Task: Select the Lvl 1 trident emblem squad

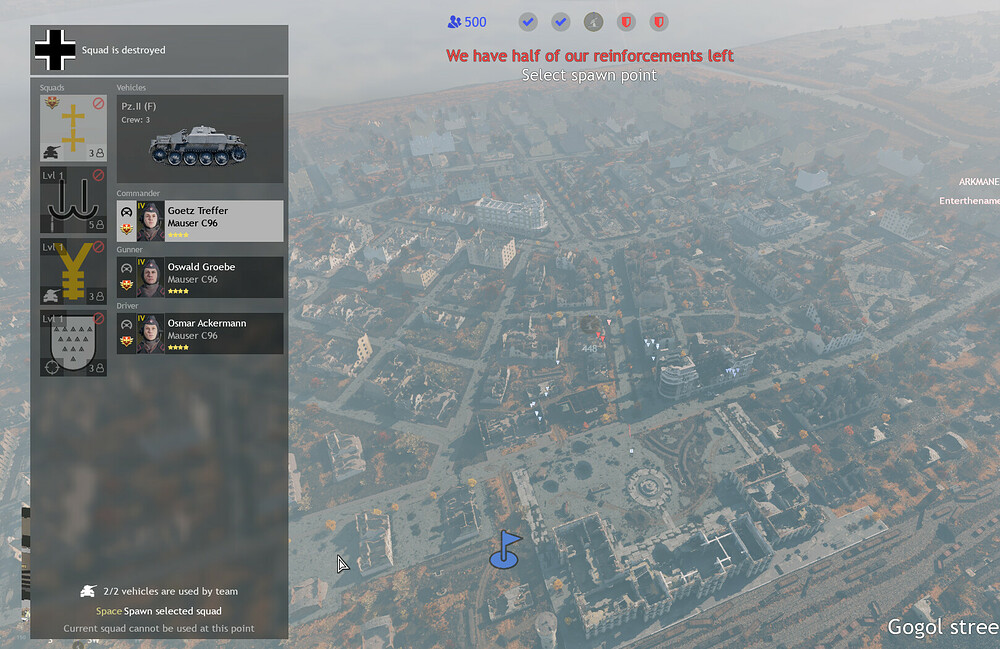Action: coord(73,200)
